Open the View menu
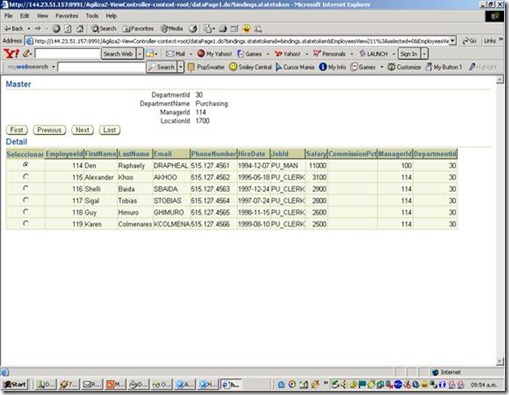 (x=42, y=16)
